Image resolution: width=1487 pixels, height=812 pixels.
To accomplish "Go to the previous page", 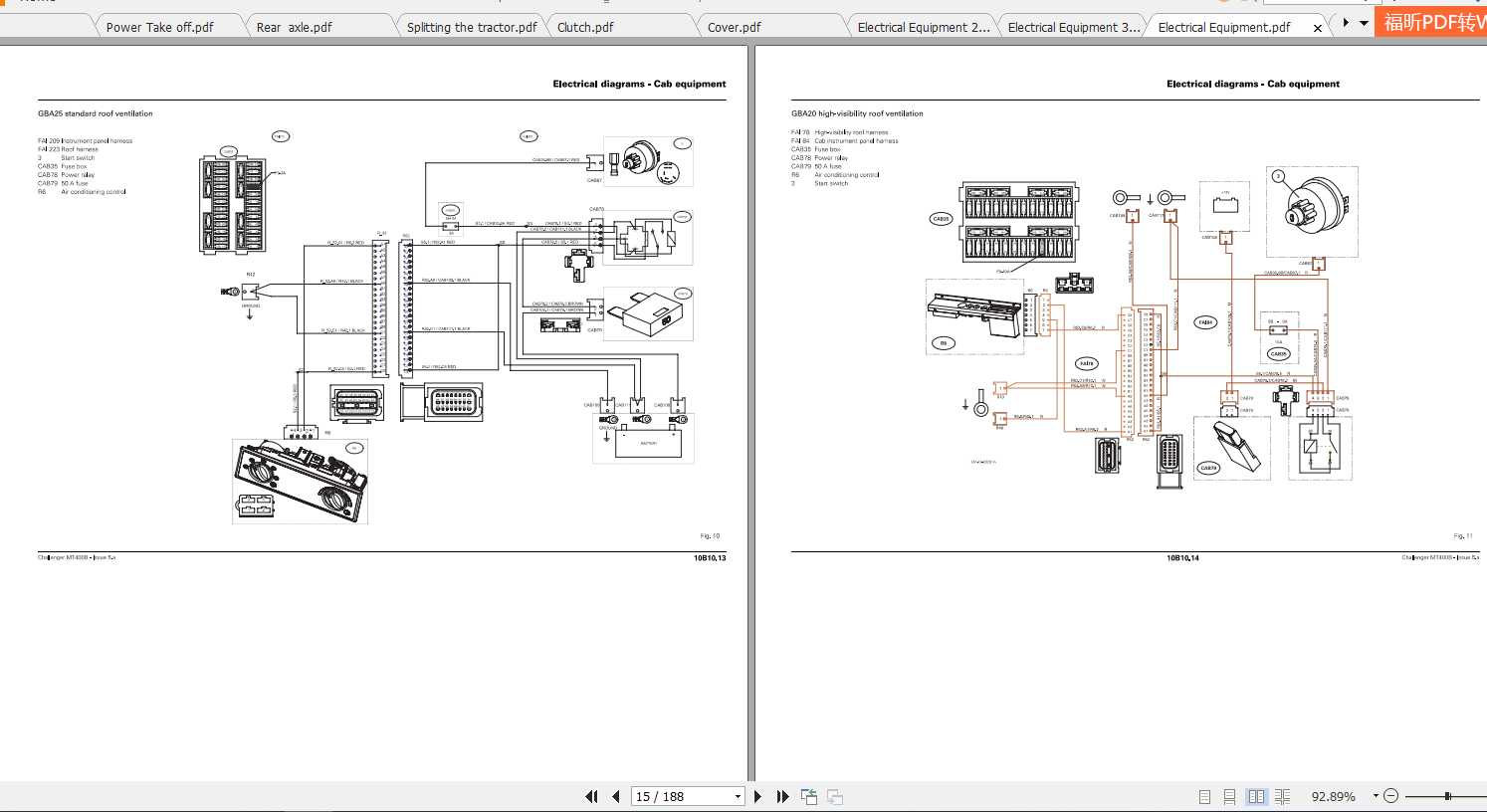I will pos(616,796).
